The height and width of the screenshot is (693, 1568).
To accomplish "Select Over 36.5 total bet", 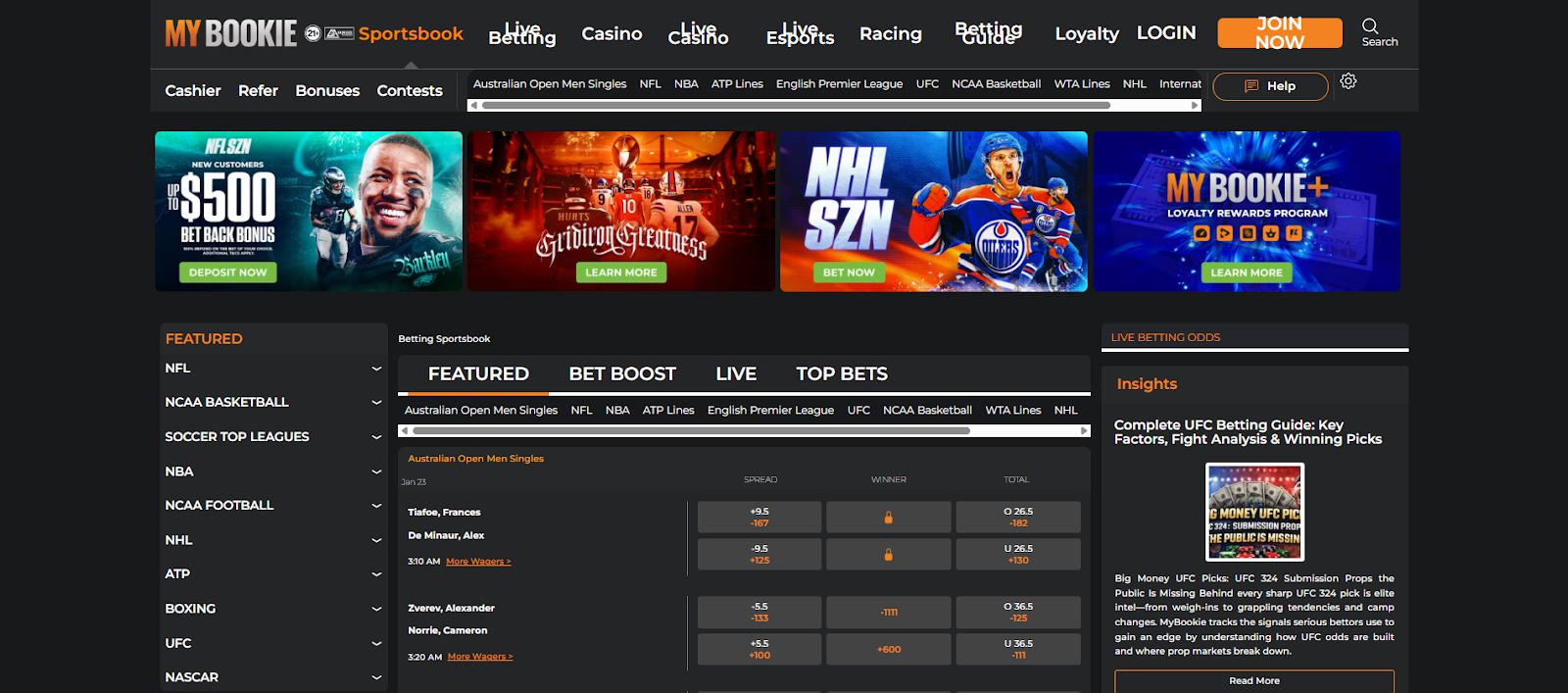I will click(1018, 612).
